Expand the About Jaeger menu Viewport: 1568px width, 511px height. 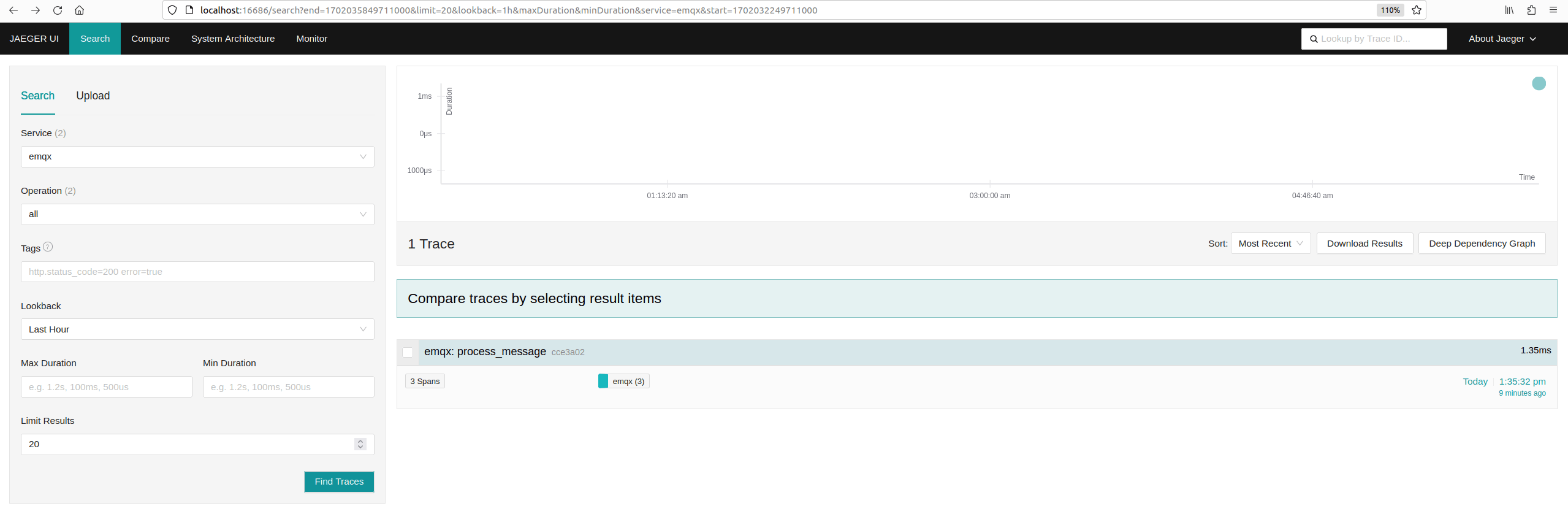pos(1502,39)
